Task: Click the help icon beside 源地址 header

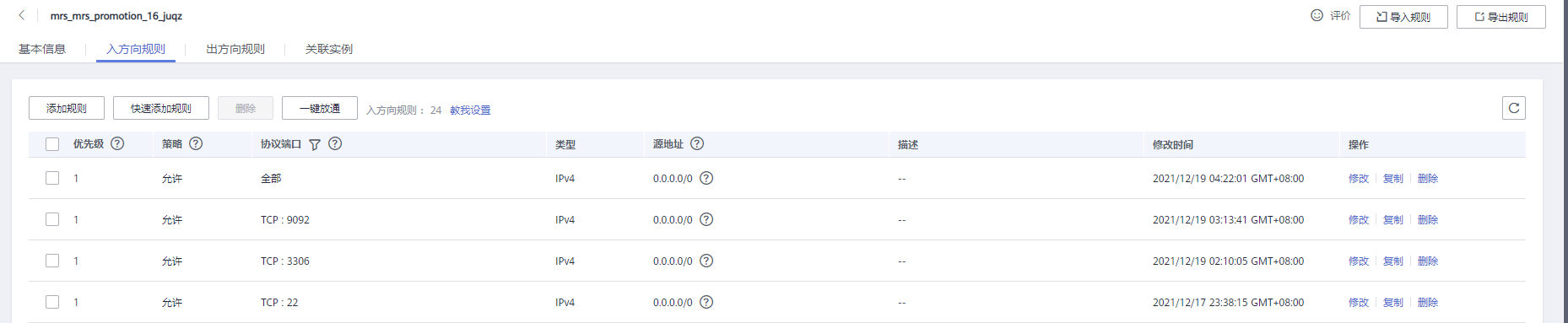Action: coord(697,143)
